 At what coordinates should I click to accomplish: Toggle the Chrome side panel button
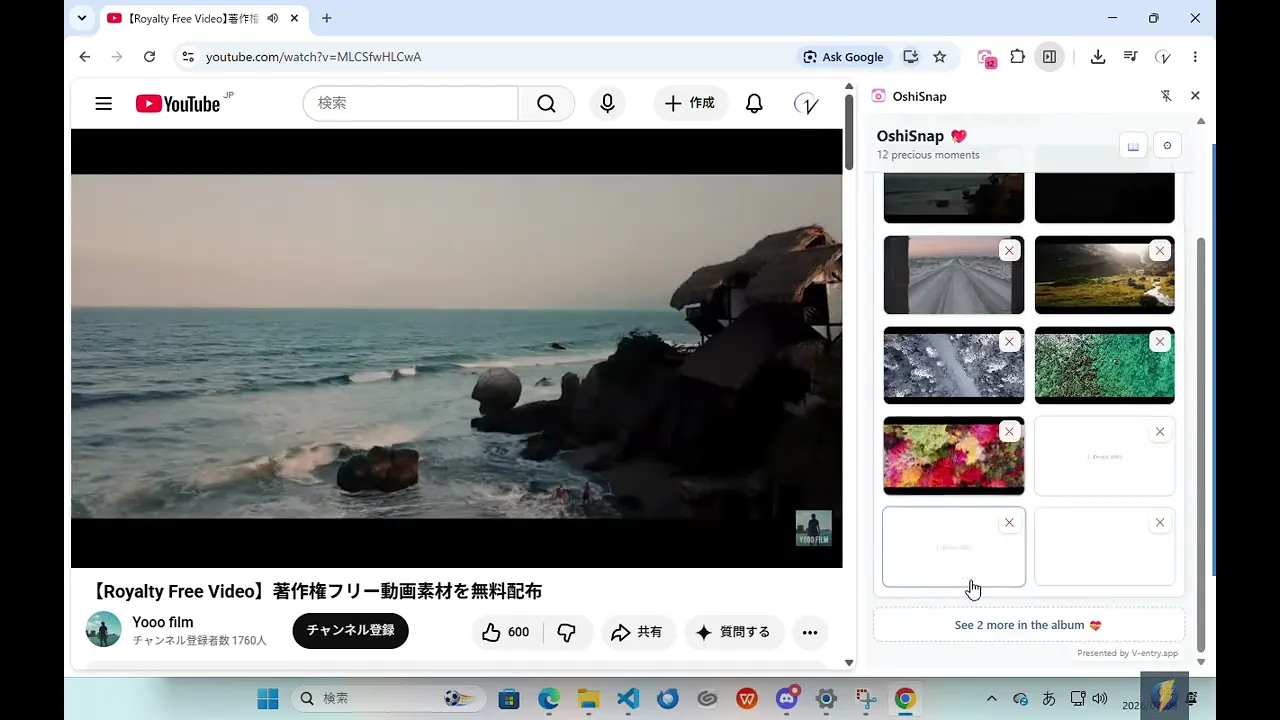click(1049, 57)
